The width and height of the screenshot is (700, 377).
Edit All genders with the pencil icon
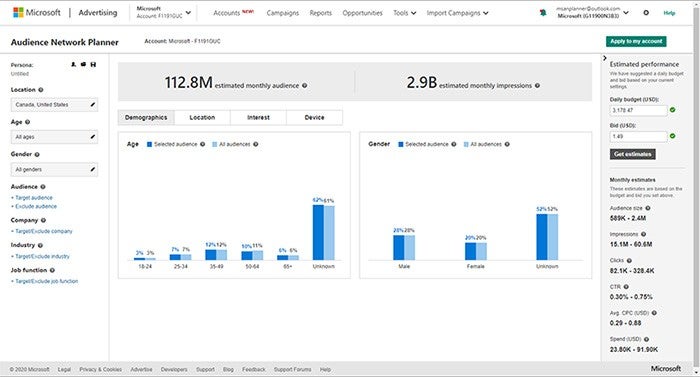(x=92, y=169)
